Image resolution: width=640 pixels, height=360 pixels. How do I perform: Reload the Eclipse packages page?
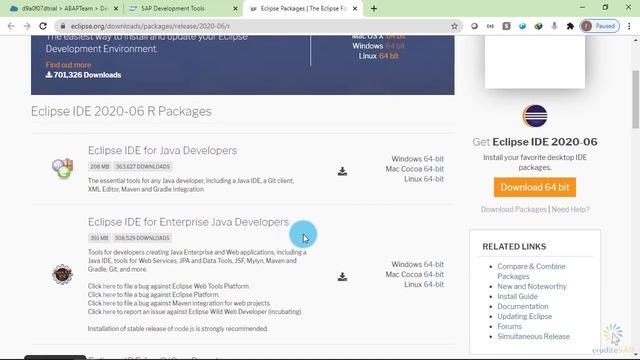coord(43,26)
